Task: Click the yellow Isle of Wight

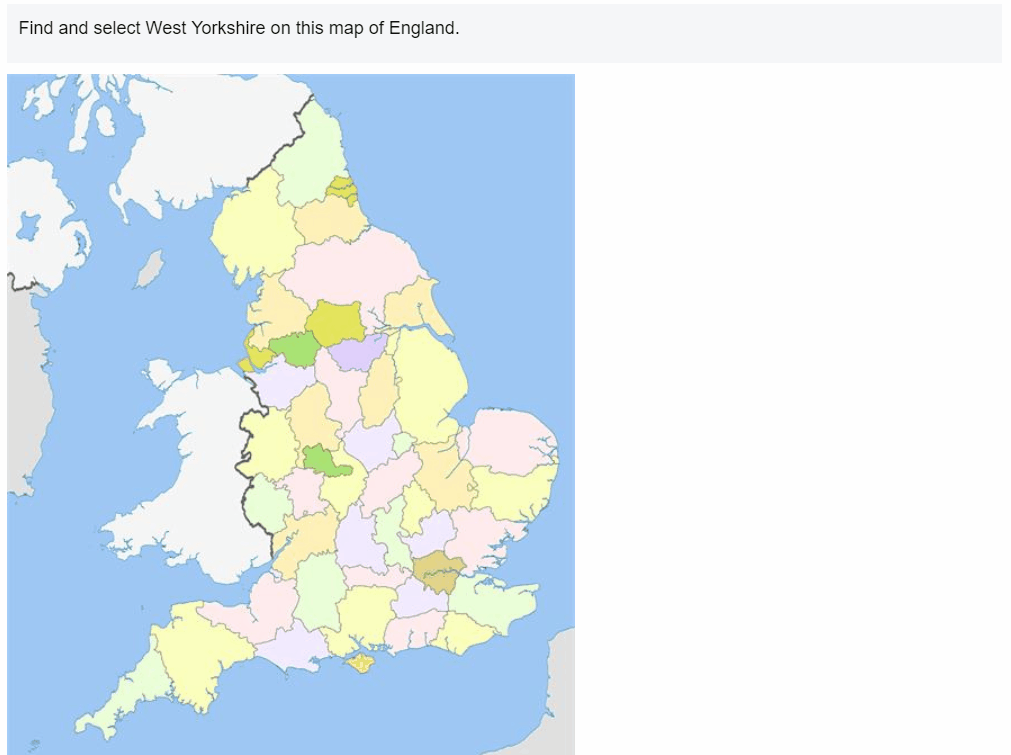Action: [x=361, y=662]
